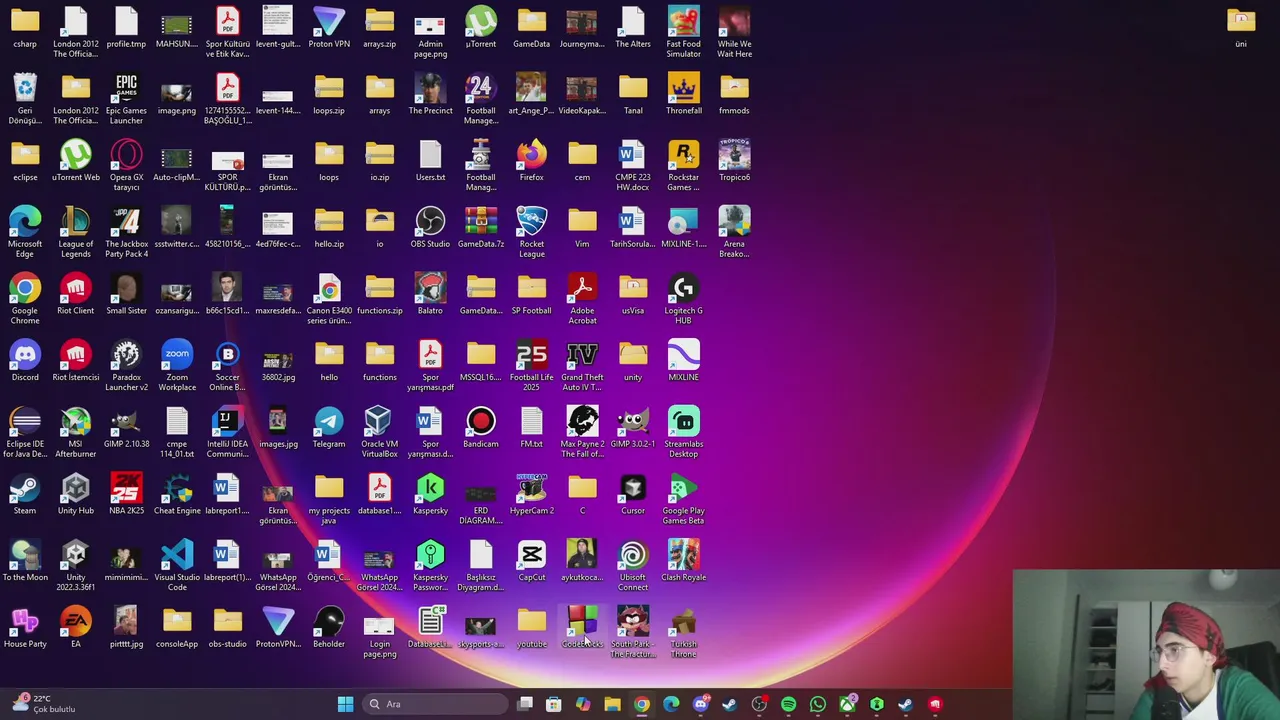This screenshot has width=1280, height=720.
Task: Open MSI Afterburner desktop shortcut
Action: coord(75,432)
